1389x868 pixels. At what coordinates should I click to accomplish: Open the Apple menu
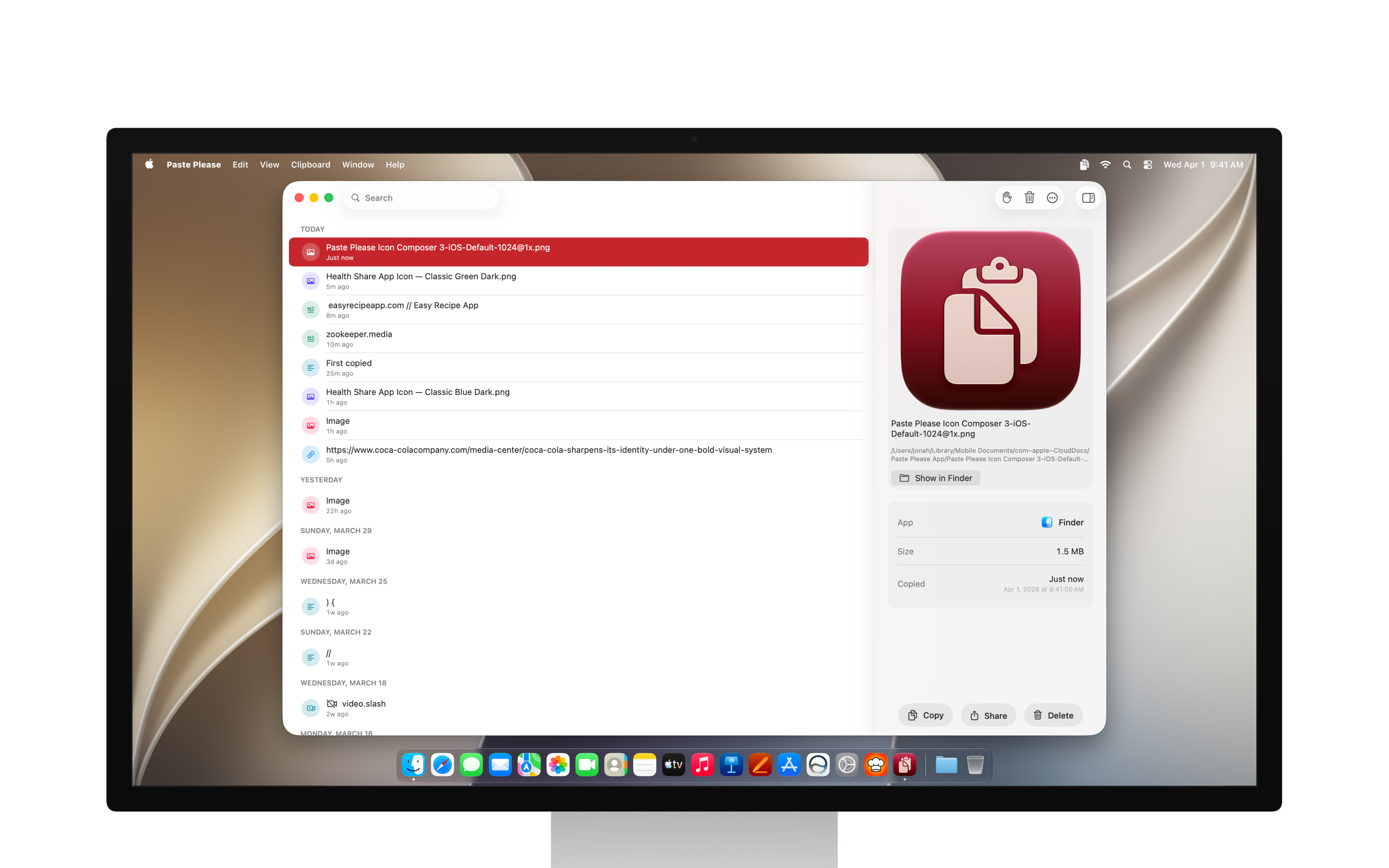coord(149,165)
